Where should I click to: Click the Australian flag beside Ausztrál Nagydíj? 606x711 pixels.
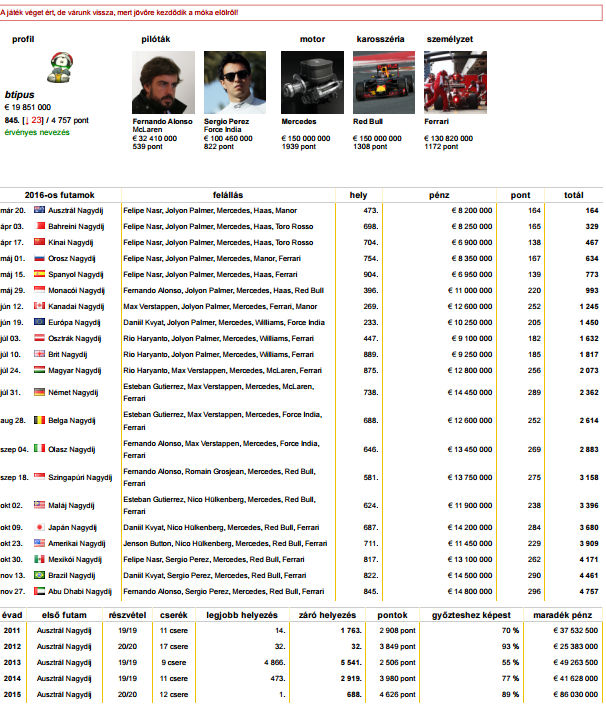coord(39,210)
